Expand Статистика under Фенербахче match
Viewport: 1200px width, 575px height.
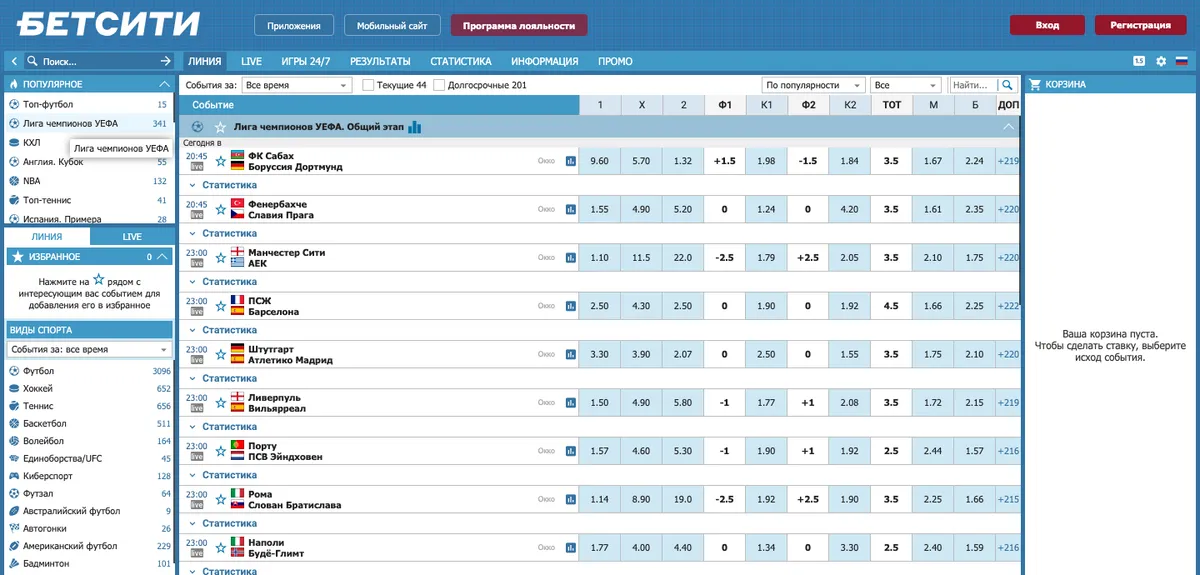[229, 233]
